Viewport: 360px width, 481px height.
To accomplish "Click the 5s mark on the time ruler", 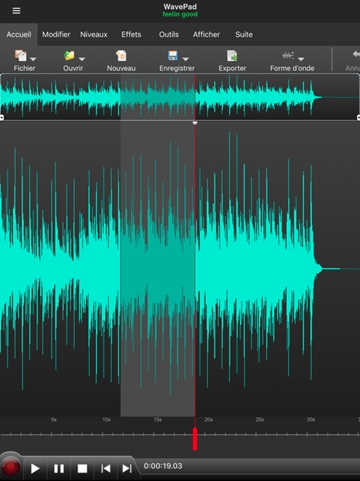I will coord(54,420).
